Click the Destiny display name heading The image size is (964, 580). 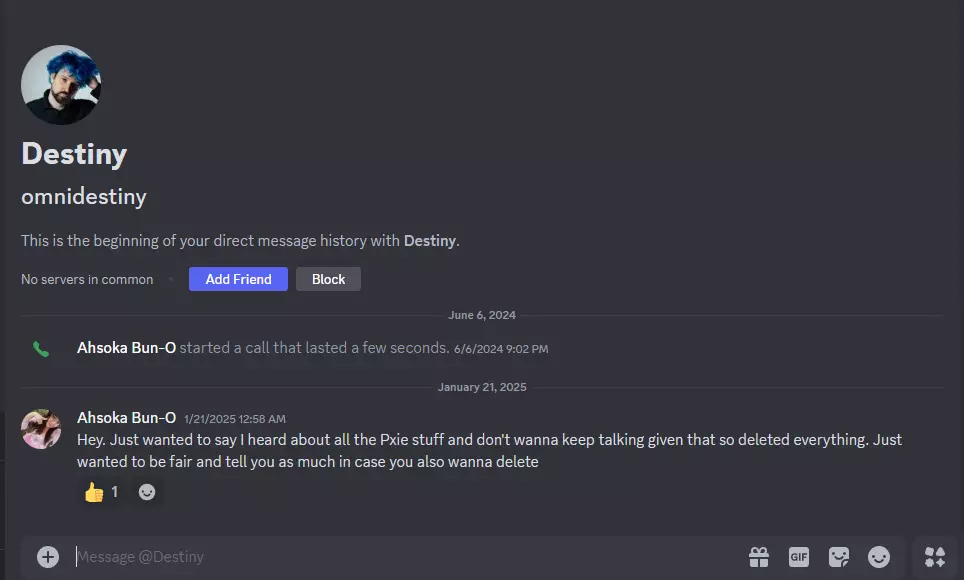(x=74, y=154)
